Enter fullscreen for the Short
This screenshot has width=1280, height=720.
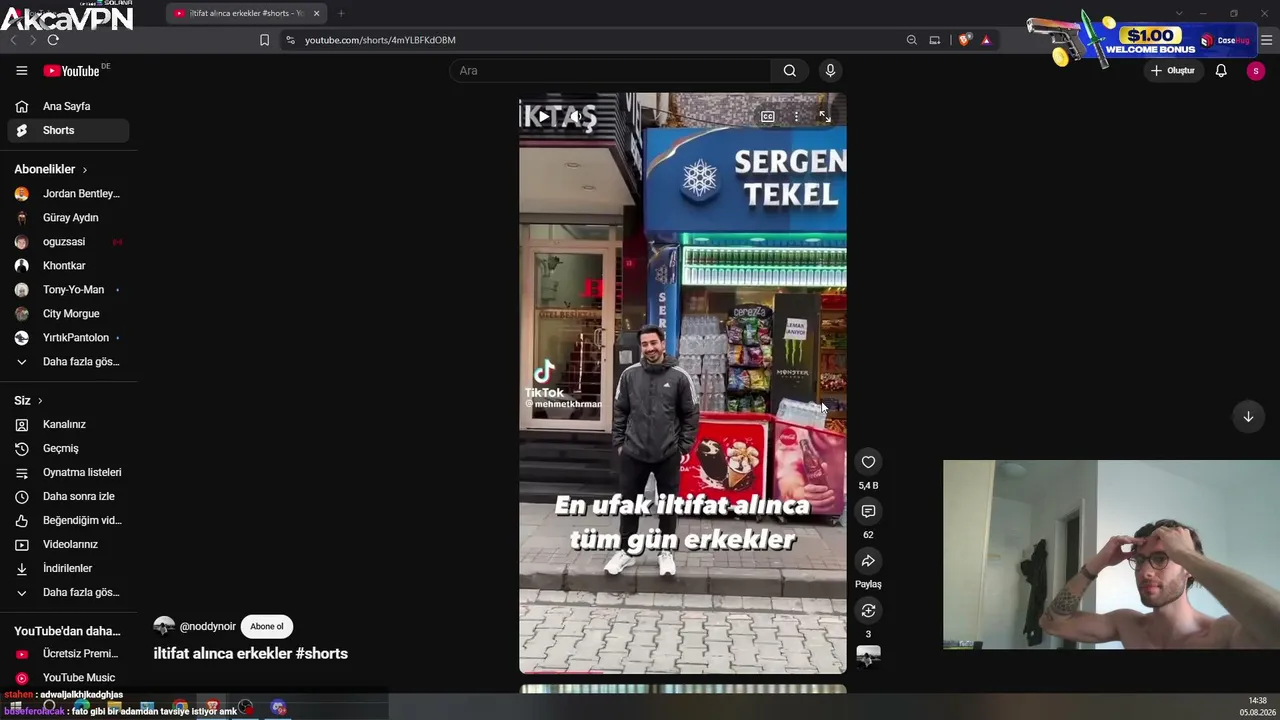tap(825, 117)
